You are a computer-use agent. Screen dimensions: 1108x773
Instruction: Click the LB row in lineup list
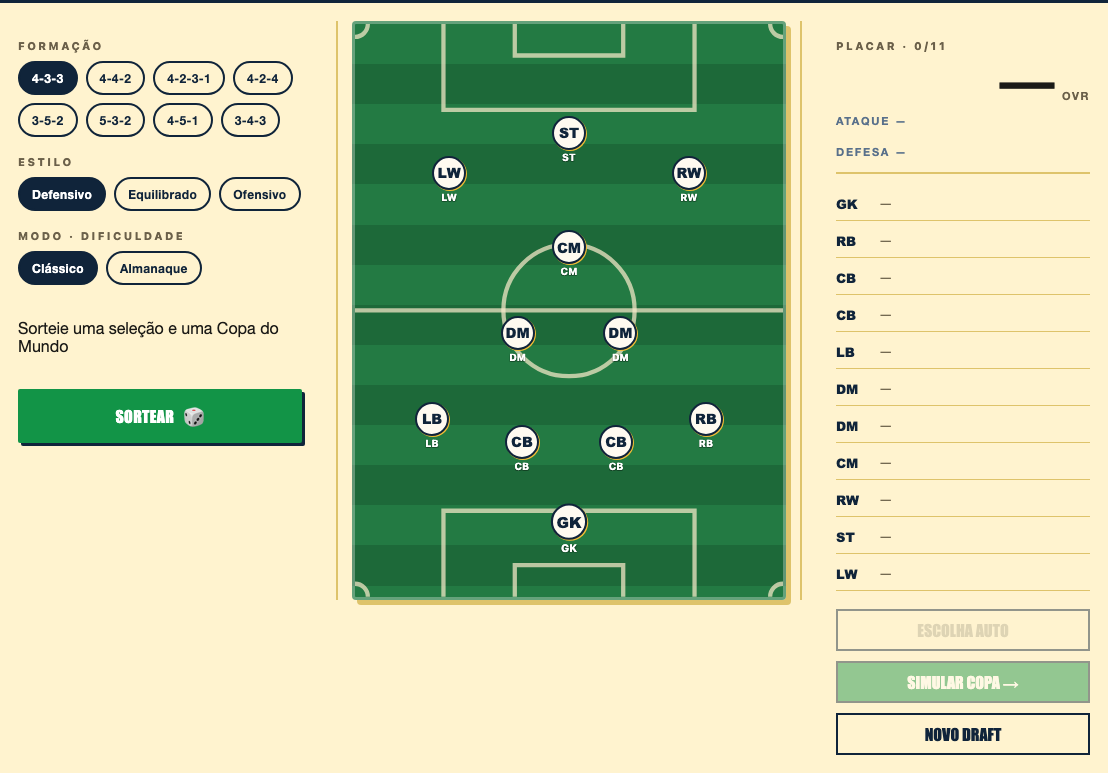(x=962, y=352)
